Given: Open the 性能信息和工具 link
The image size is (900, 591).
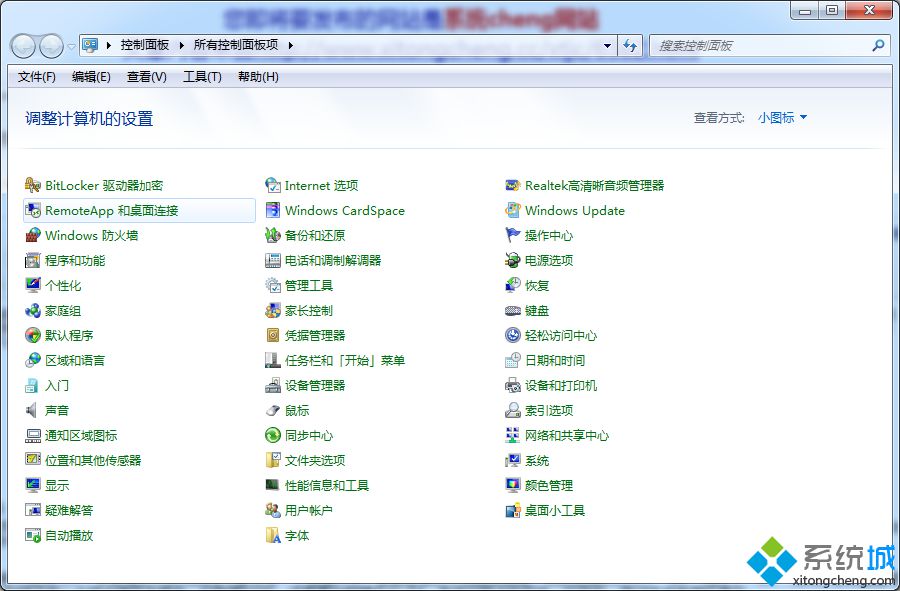Looking at the screenshot, I should [x=327, y=485].
